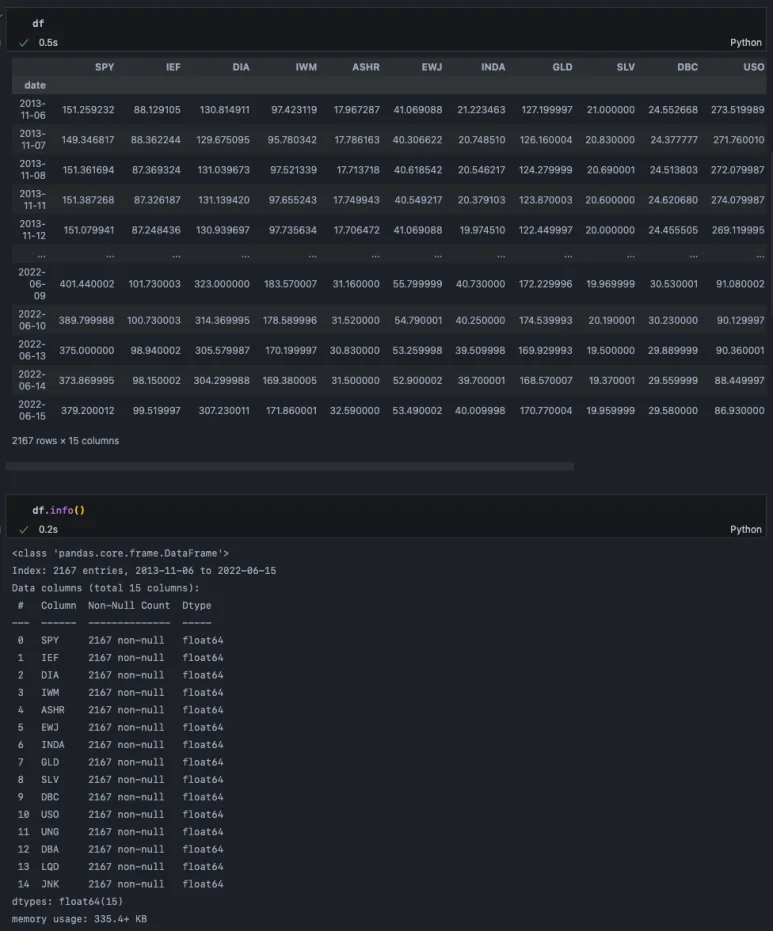
Task: Click the IEF column header
Action: [173, 67]
